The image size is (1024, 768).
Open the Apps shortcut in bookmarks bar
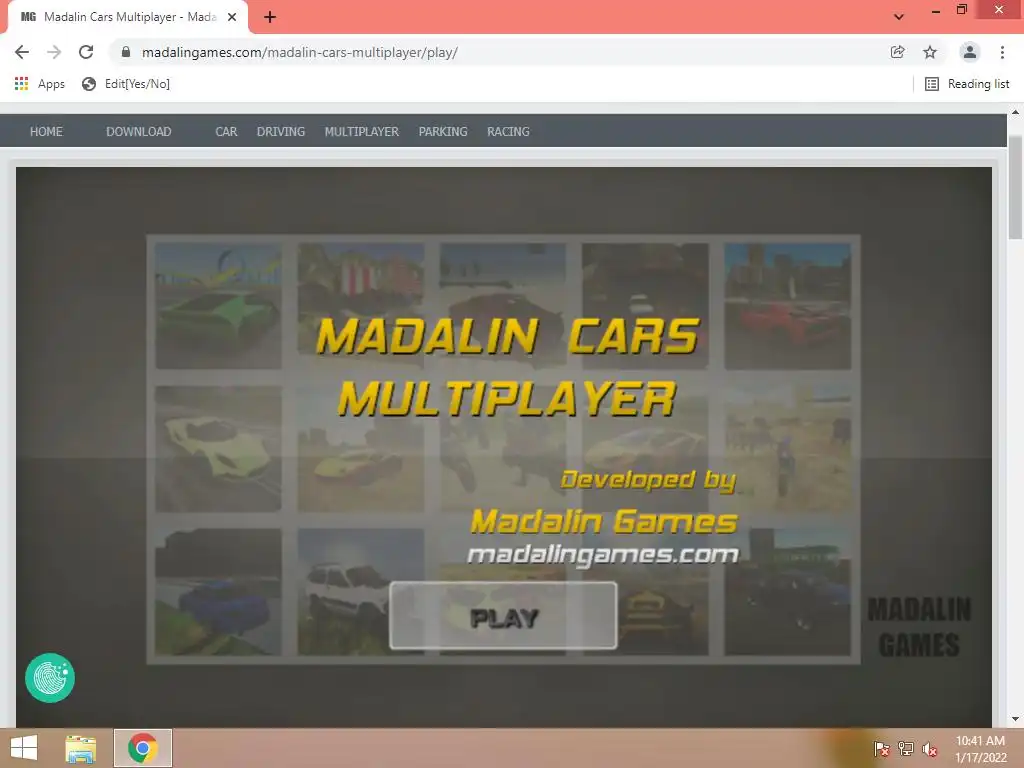pyautogui.click(x=40, y=84)
